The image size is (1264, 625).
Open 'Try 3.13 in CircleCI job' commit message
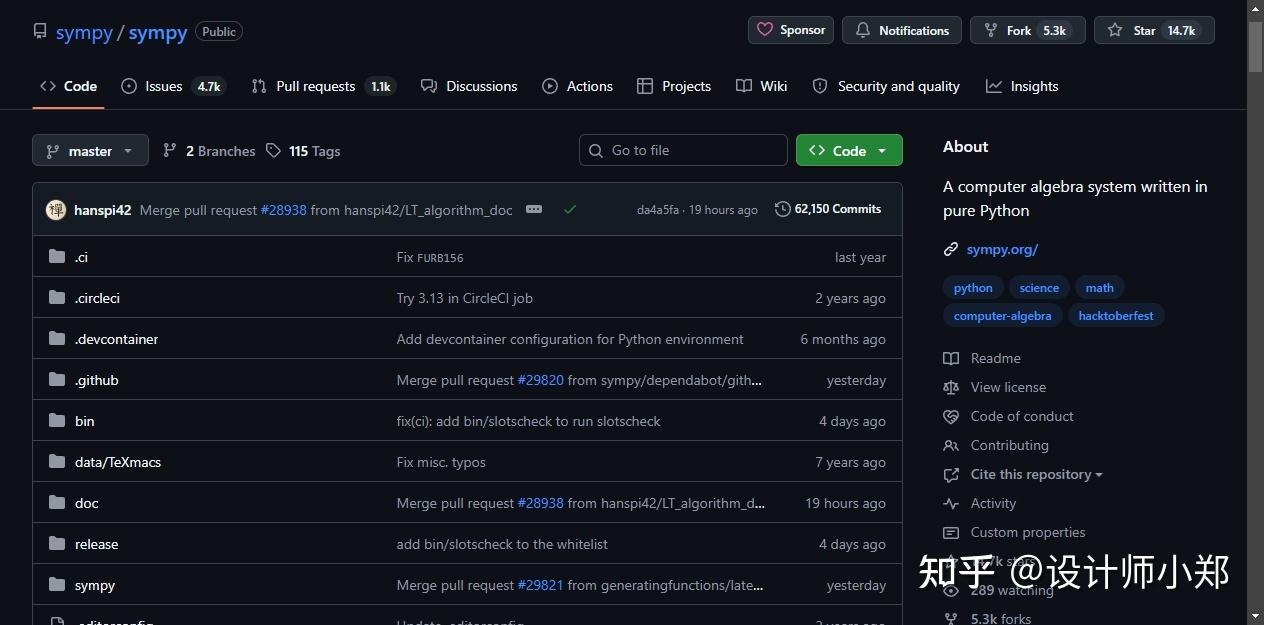(x=465, y=298)
